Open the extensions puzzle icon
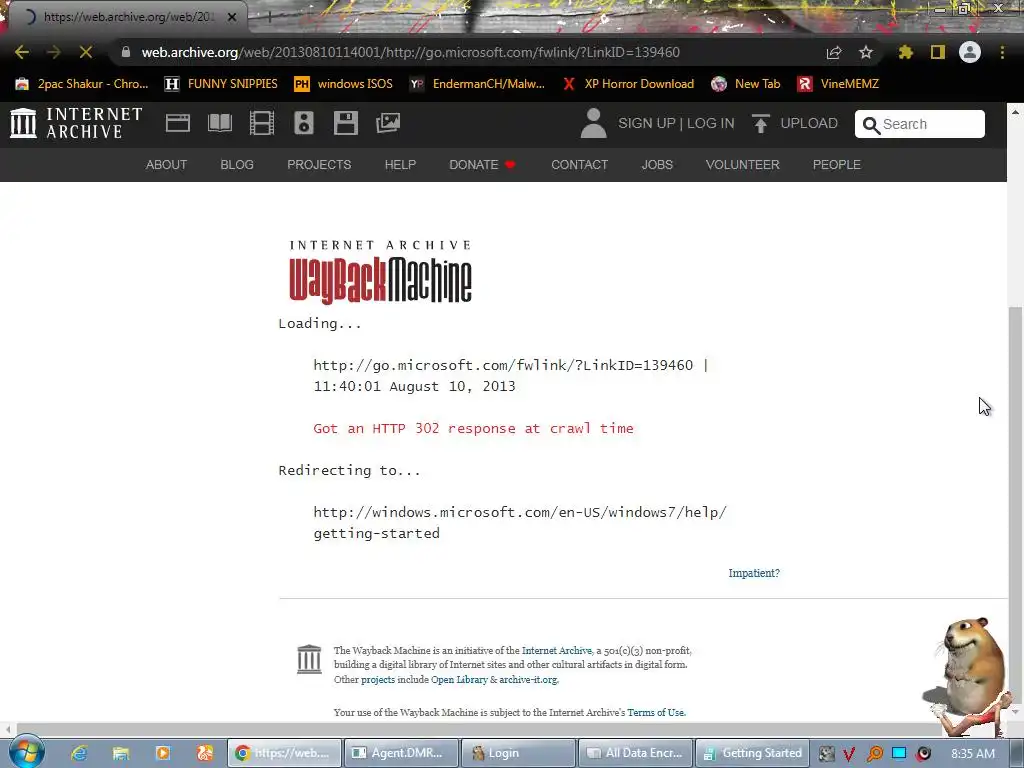Viewport: 1024px width, 768px height. pyautogui.click(x=905, y=52)
